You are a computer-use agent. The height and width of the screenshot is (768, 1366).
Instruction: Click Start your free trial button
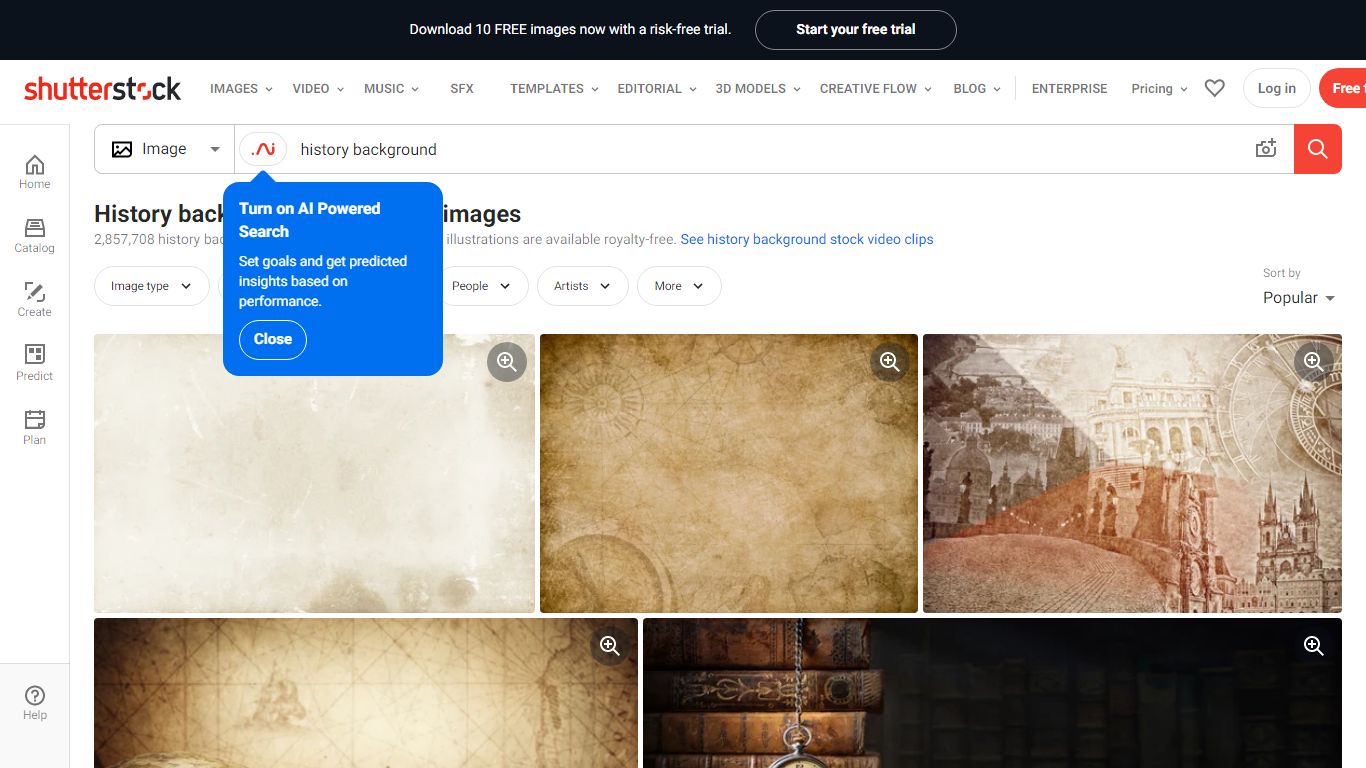point(856,30)
